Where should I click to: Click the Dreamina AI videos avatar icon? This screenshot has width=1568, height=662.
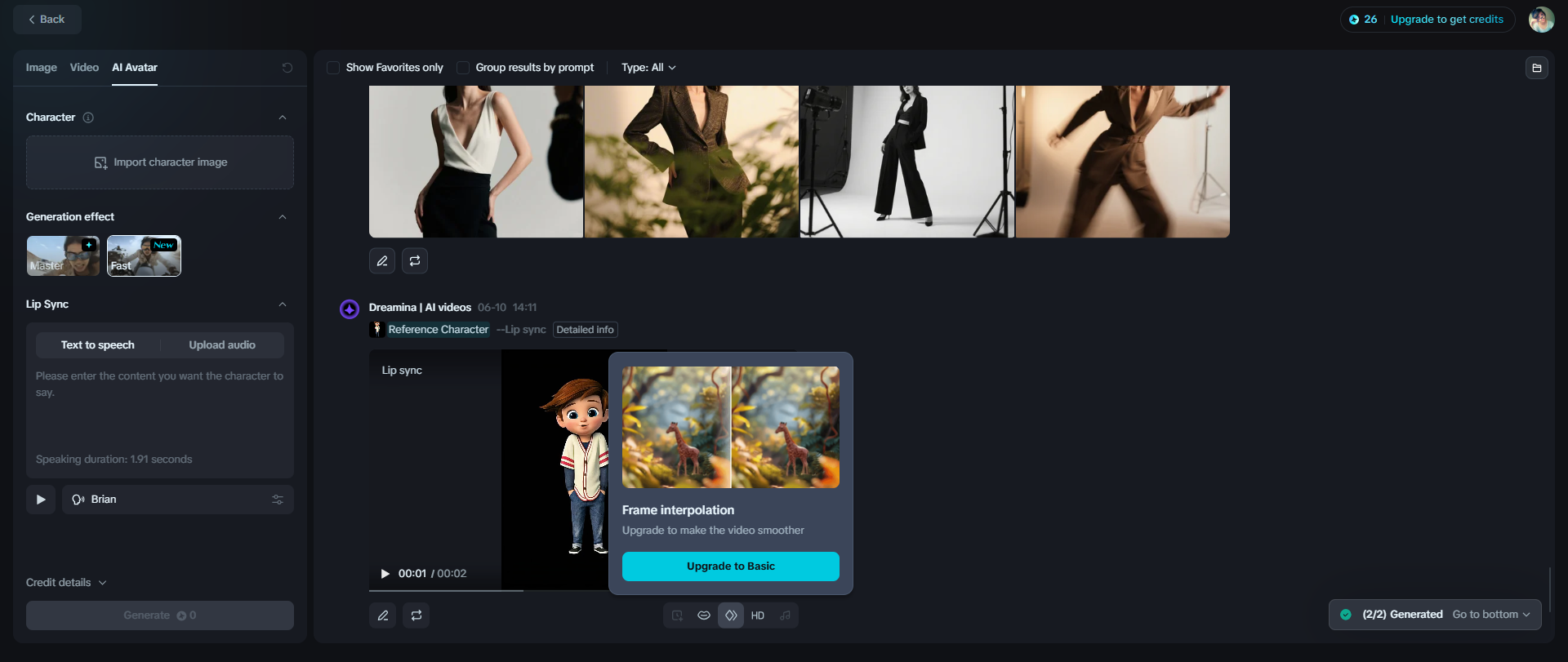click(350, 309)
